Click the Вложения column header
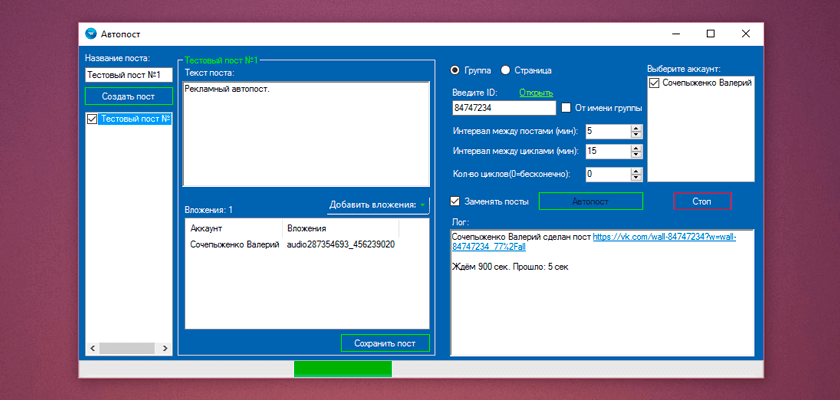Viewport: 840px width, 400px height. [340, 229]
